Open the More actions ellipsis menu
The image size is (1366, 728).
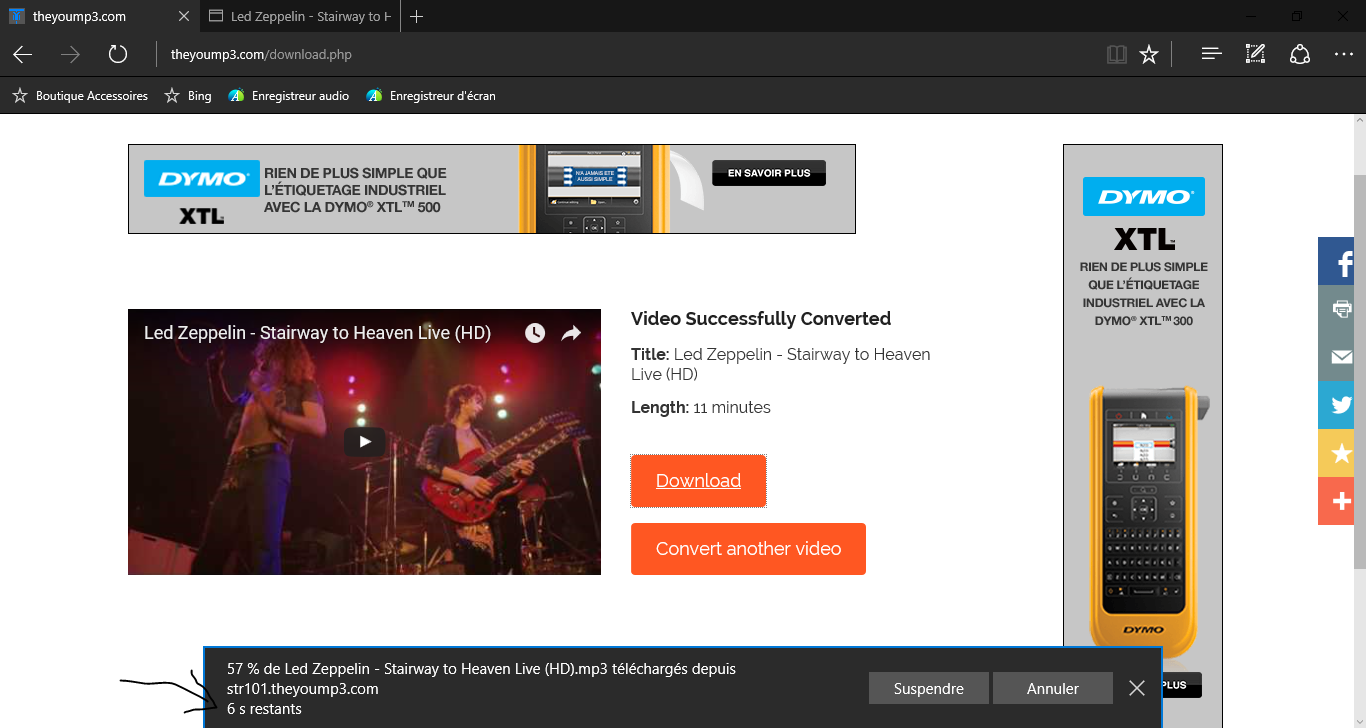(x=1343, y=54)
